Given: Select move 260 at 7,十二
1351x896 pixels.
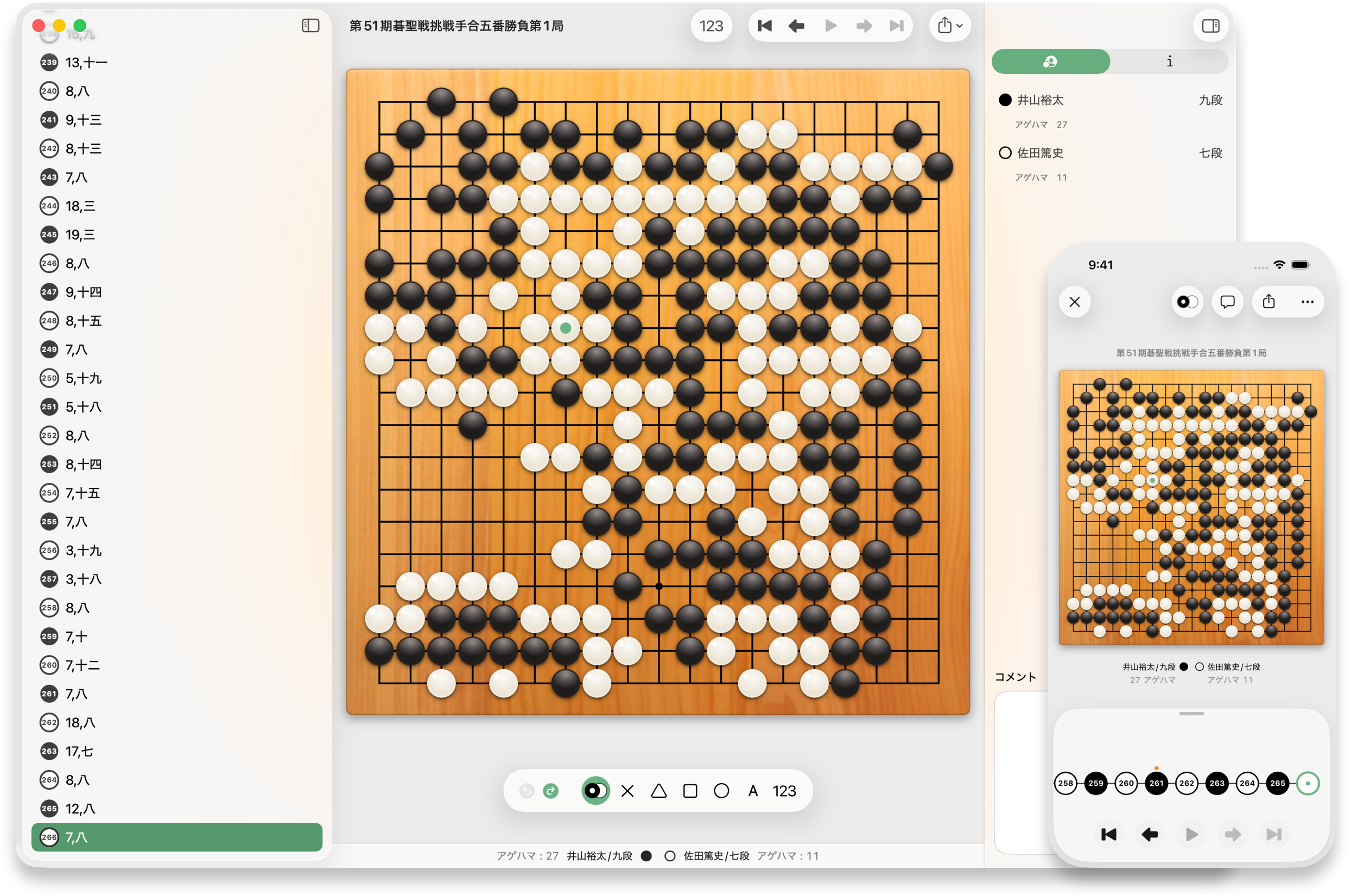Looking at the screenshot, I should pyautogui.click(x=177, y=665).
